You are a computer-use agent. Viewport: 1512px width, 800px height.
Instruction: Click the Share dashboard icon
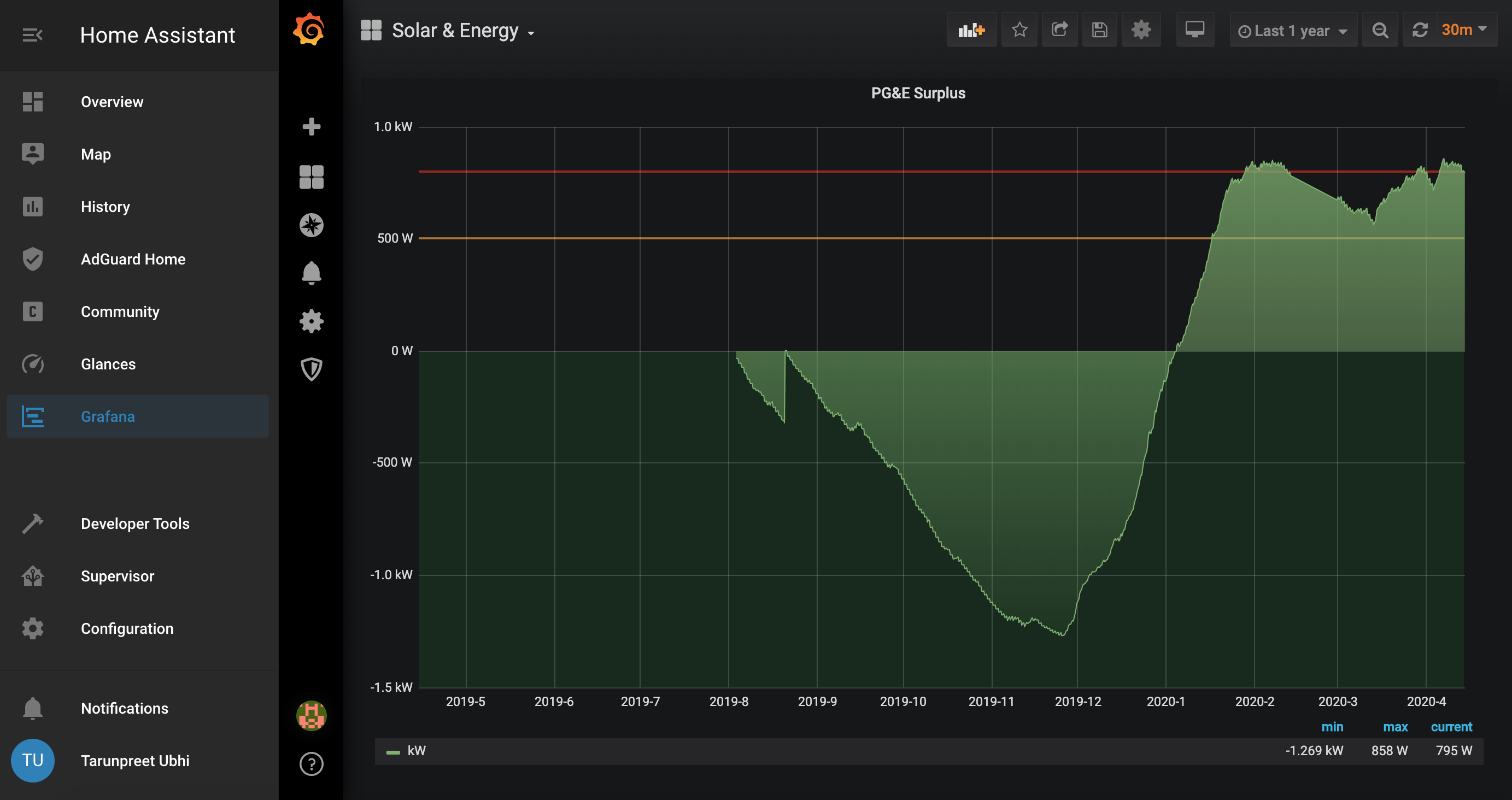[1059, 30]
